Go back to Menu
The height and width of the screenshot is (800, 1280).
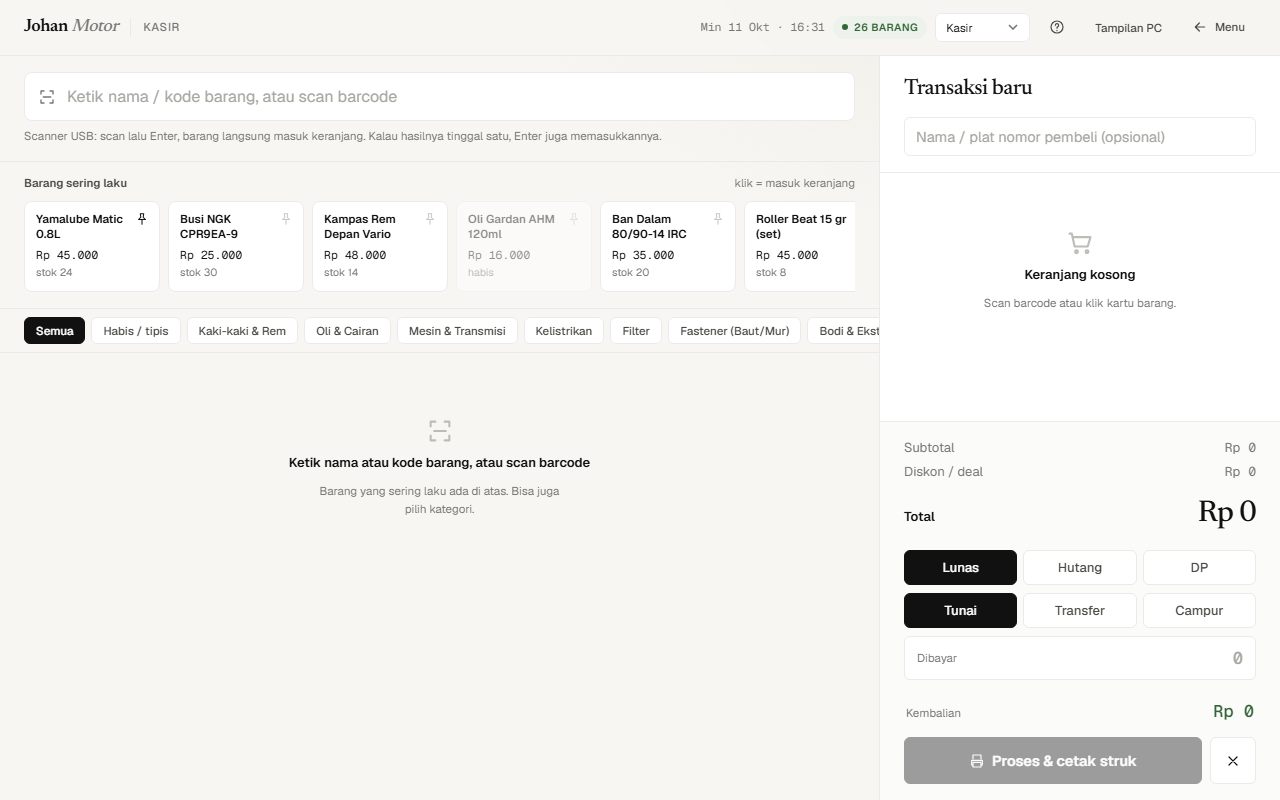1219,27
